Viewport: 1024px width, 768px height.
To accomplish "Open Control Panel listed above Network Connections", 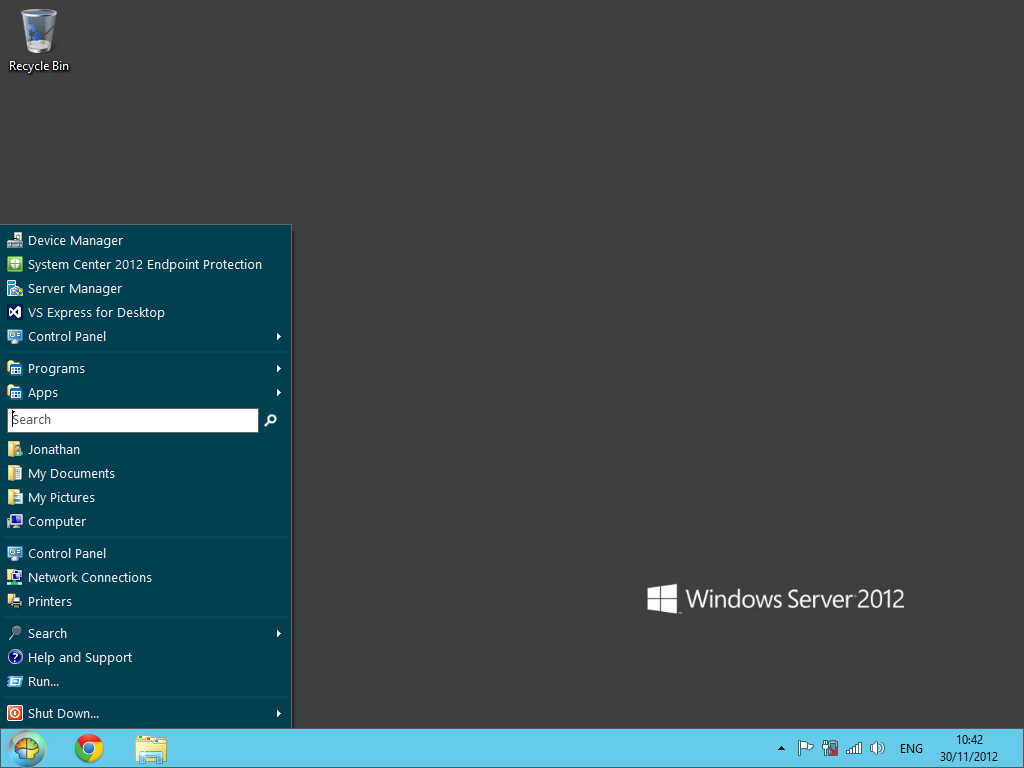I will coord(146,553).
